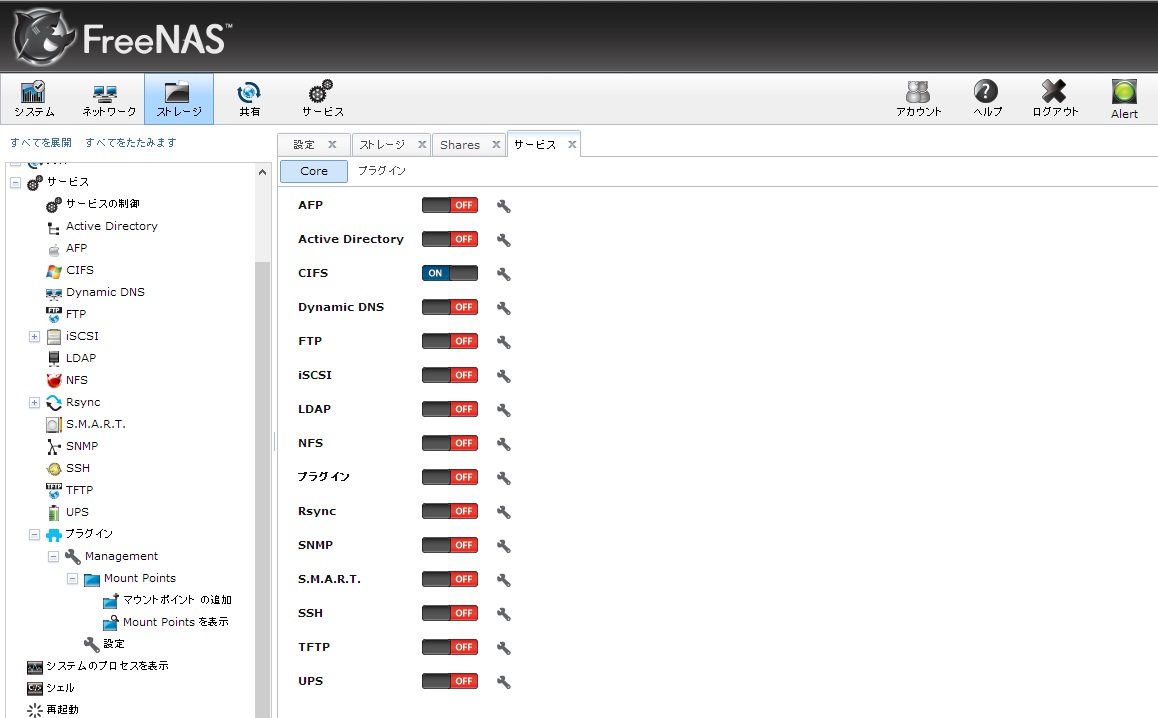Click すべてを展開 link
This screenshot has width=1158, height=718.
pos(41,143)
